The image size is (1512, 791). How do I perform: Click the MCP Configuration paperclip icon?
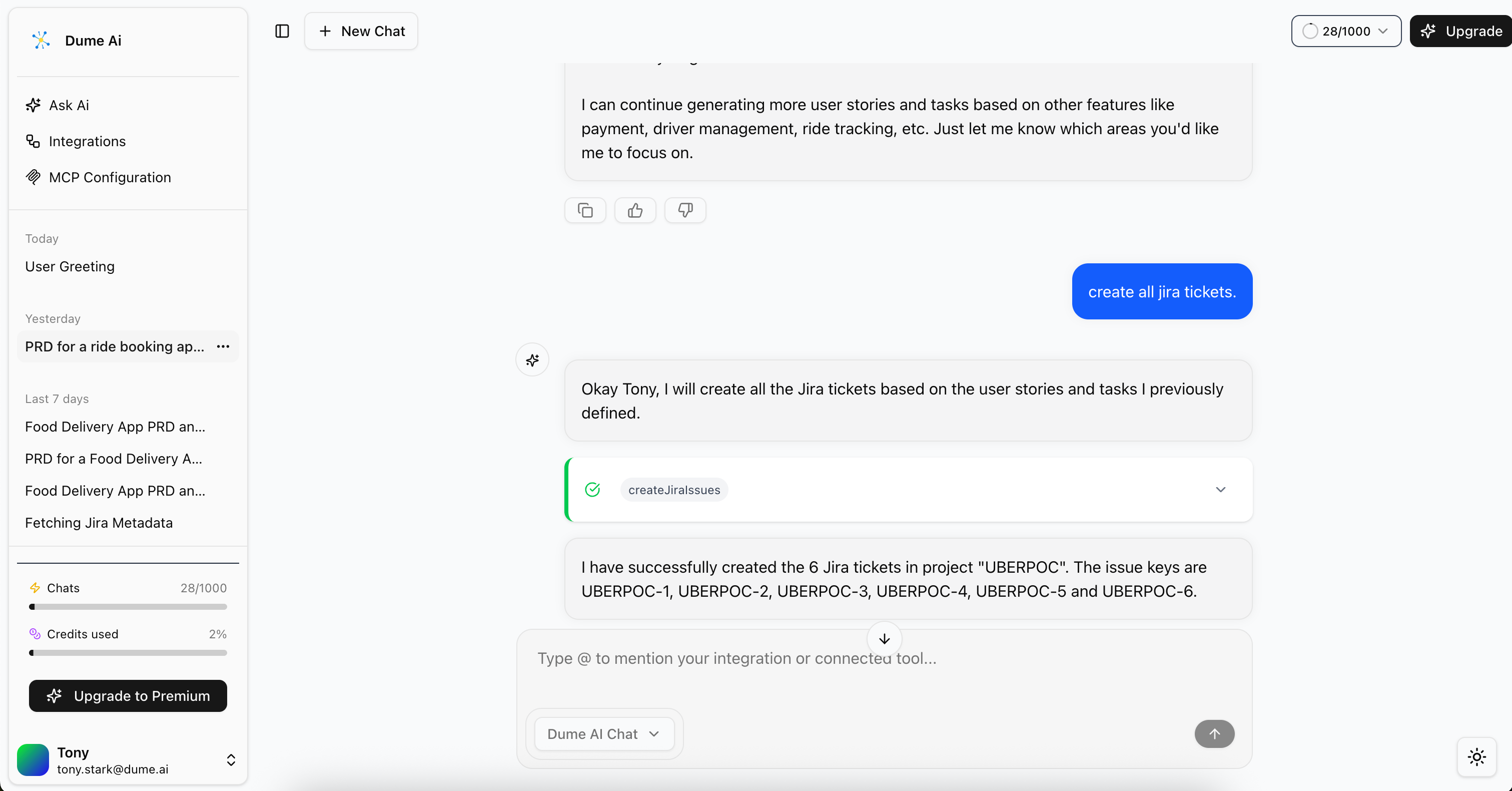pos(34,177)
